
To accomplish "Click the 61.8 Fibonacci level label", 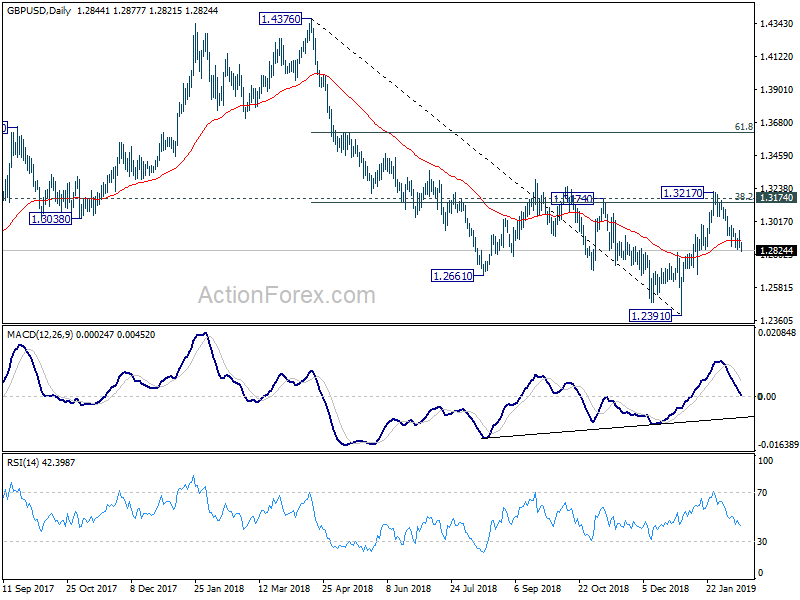I will (x=744, y=127).
